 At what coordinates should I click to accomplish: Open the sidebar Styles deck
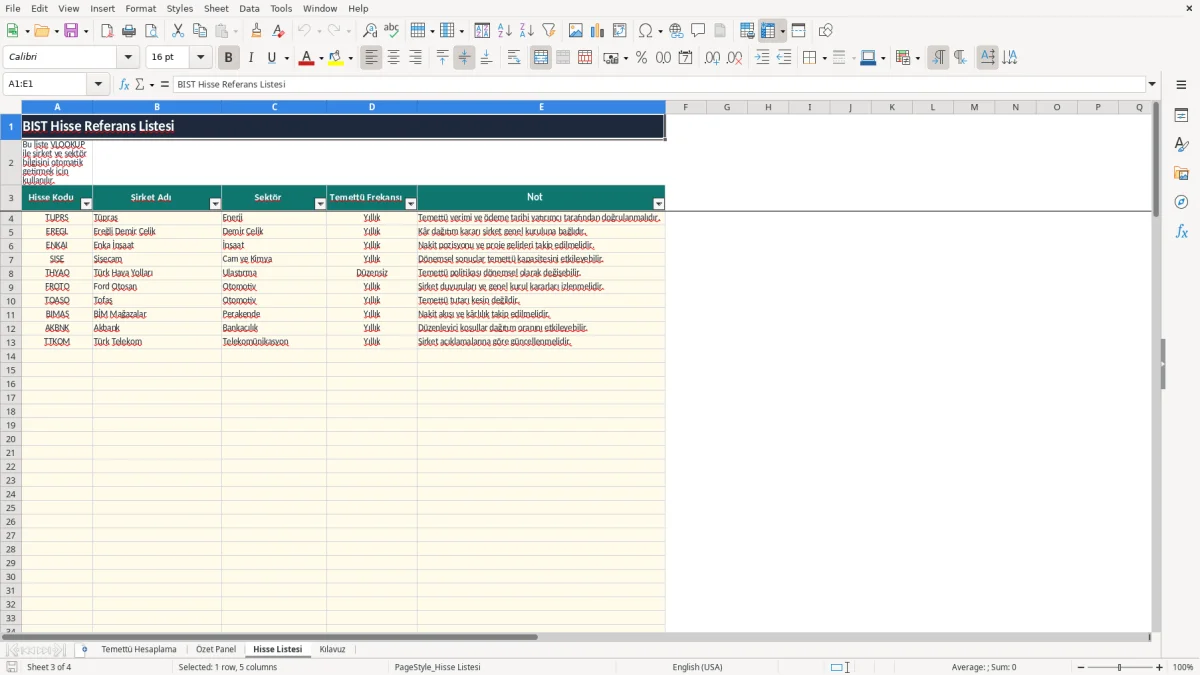pyautogui.click(x=1181, y=145)
